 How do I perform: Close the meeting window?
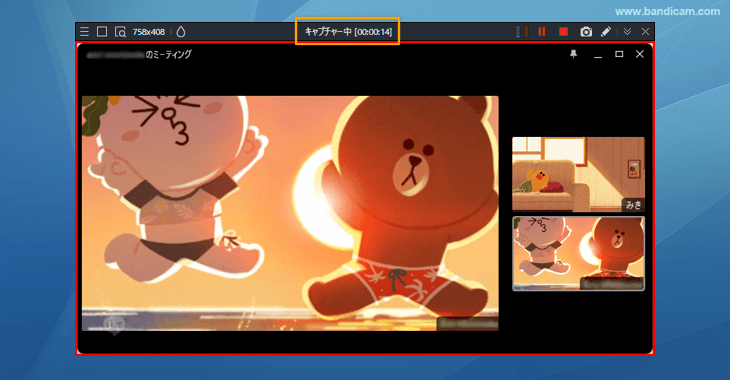640,54
